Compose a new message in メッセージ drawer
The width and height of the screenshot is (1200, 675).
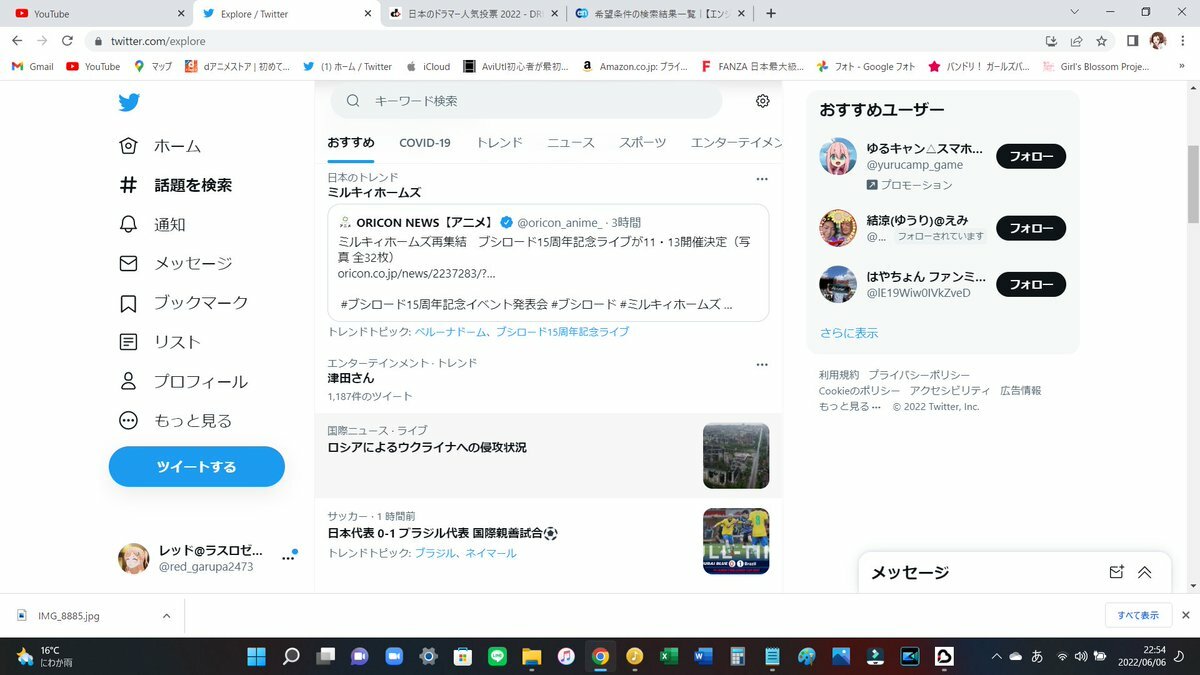click(x=1117, y=572)
